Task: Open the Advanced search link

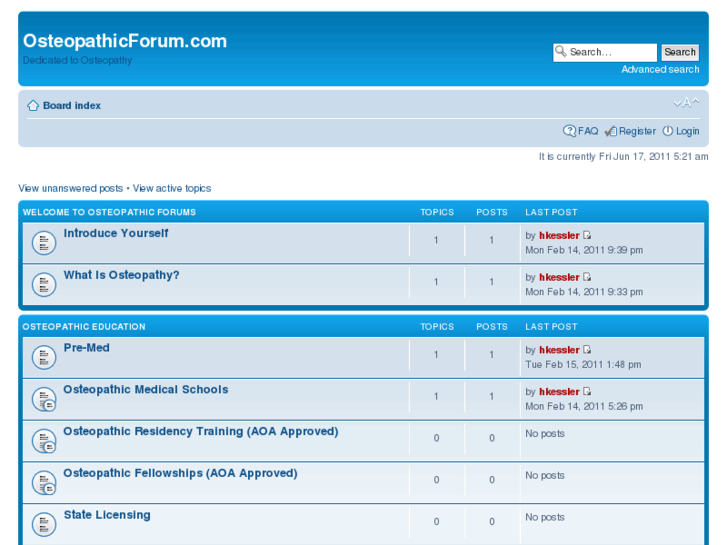Action: [660, 70]
